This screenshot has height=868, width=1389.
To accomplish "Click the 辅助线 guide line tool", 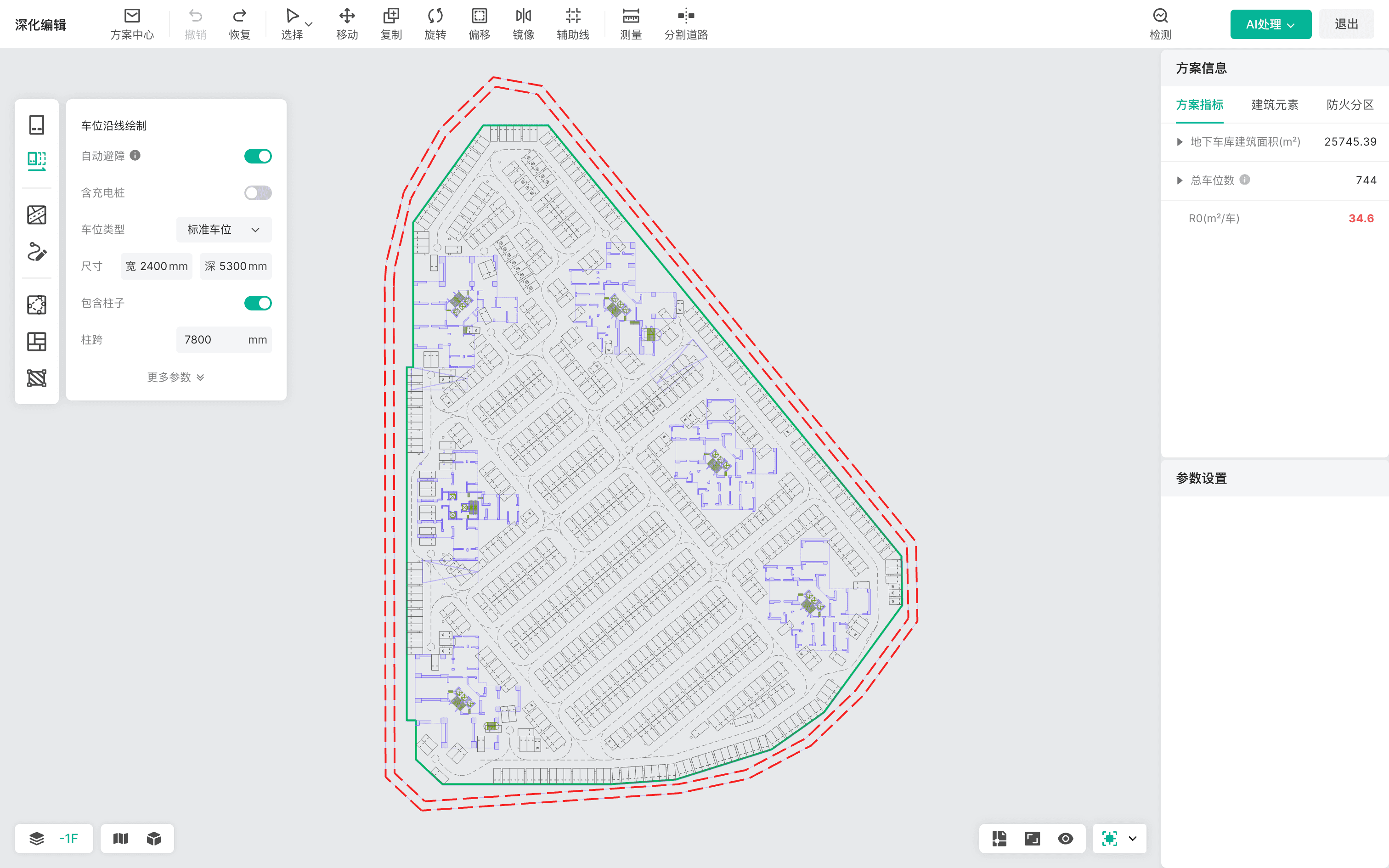I will click(x=572, y=23).
